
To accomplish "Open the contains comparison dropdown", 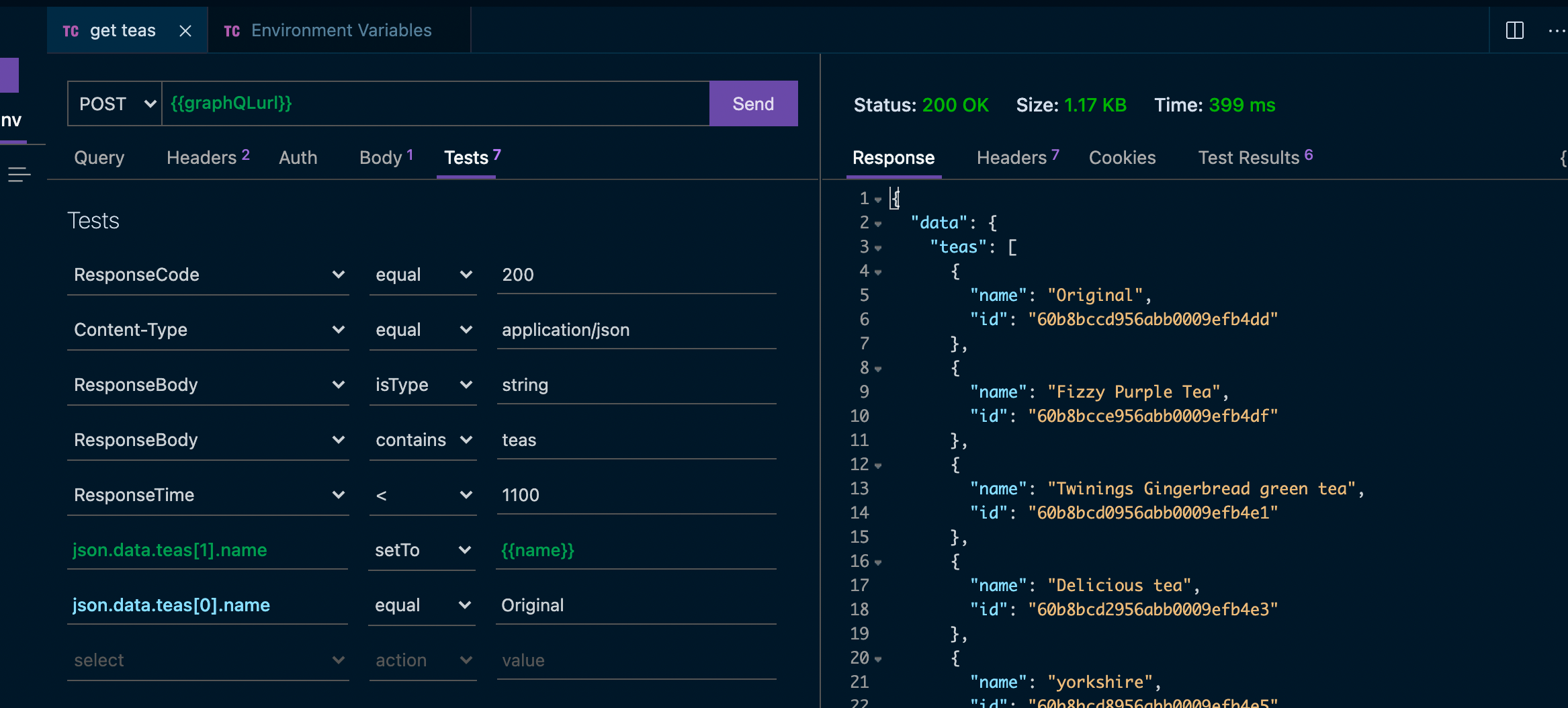I will point(466,440).
